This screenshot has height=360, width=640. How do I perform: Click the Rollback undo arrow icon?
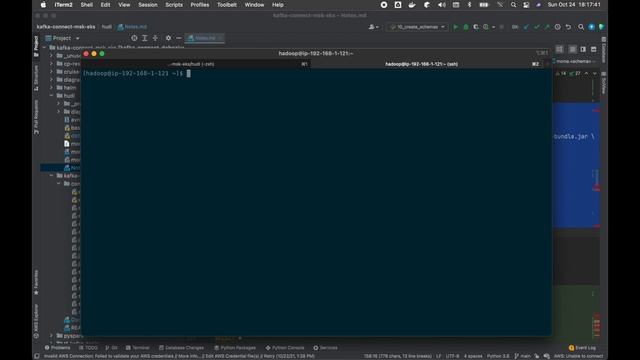pyautogui.click(x=568, y=27)
